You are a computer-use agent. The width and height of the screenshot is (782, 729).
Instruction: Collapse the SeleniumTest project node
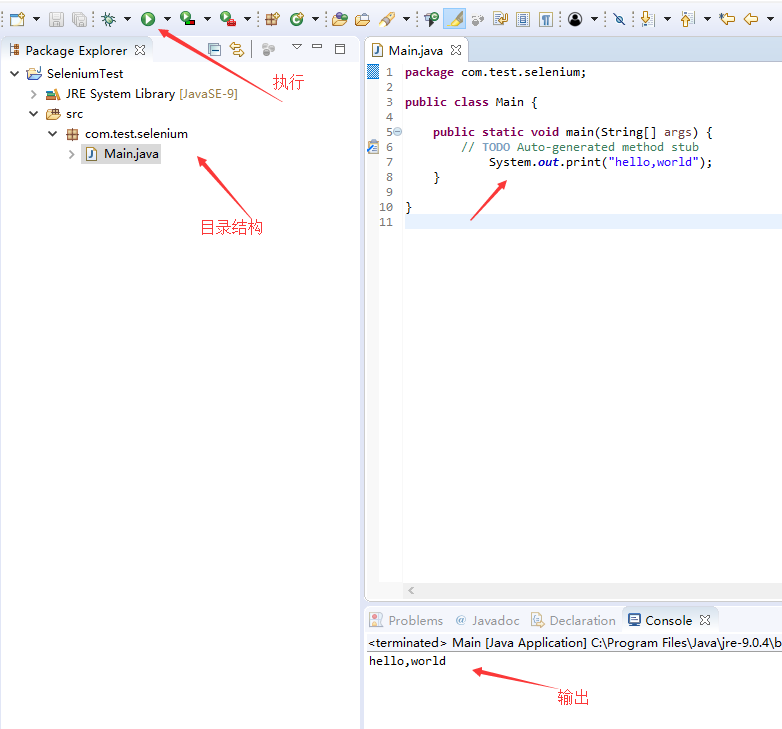coord(14,74)
